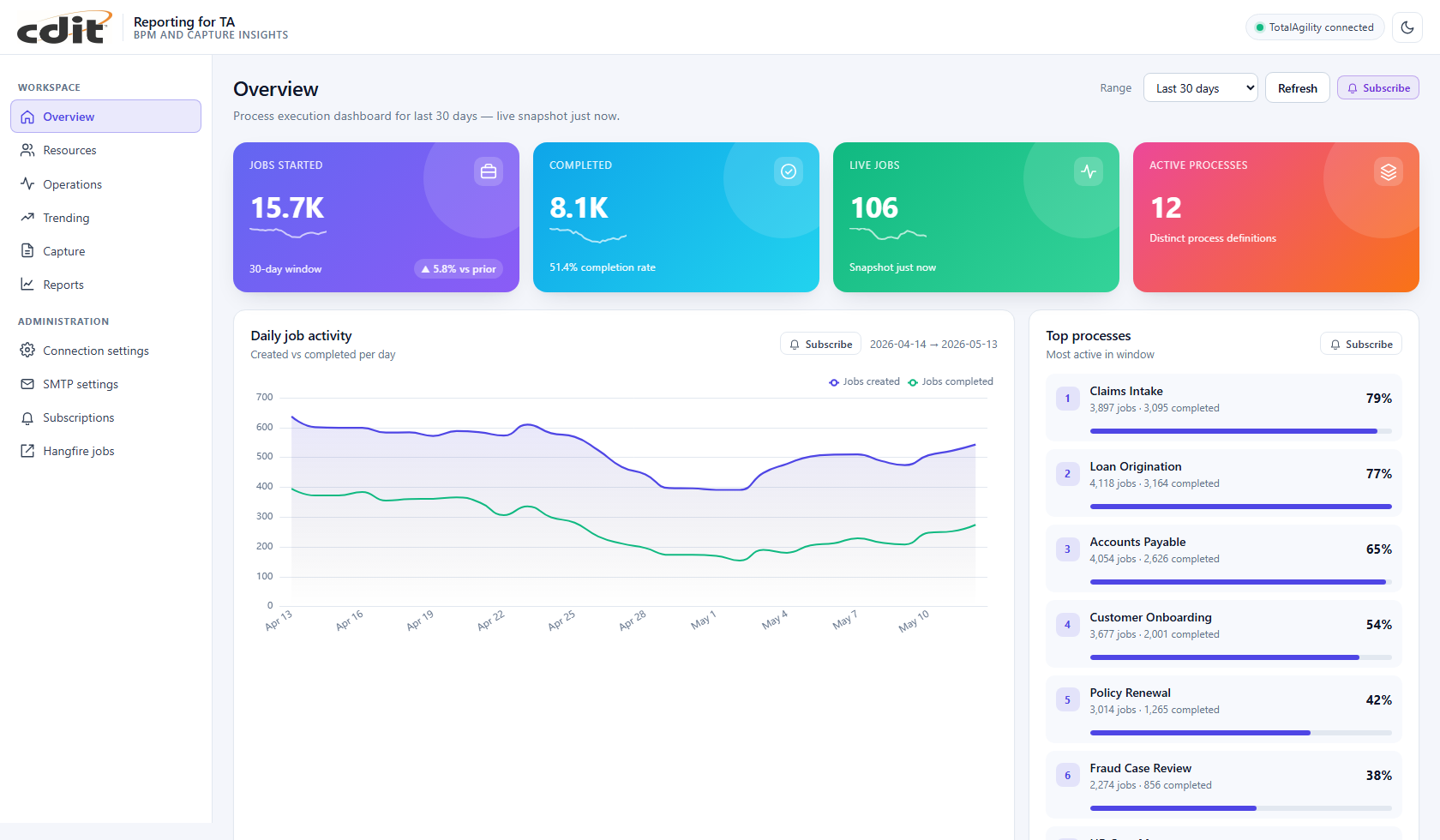
Task: Toggle dark mode moon icon
Action: 1407,27
